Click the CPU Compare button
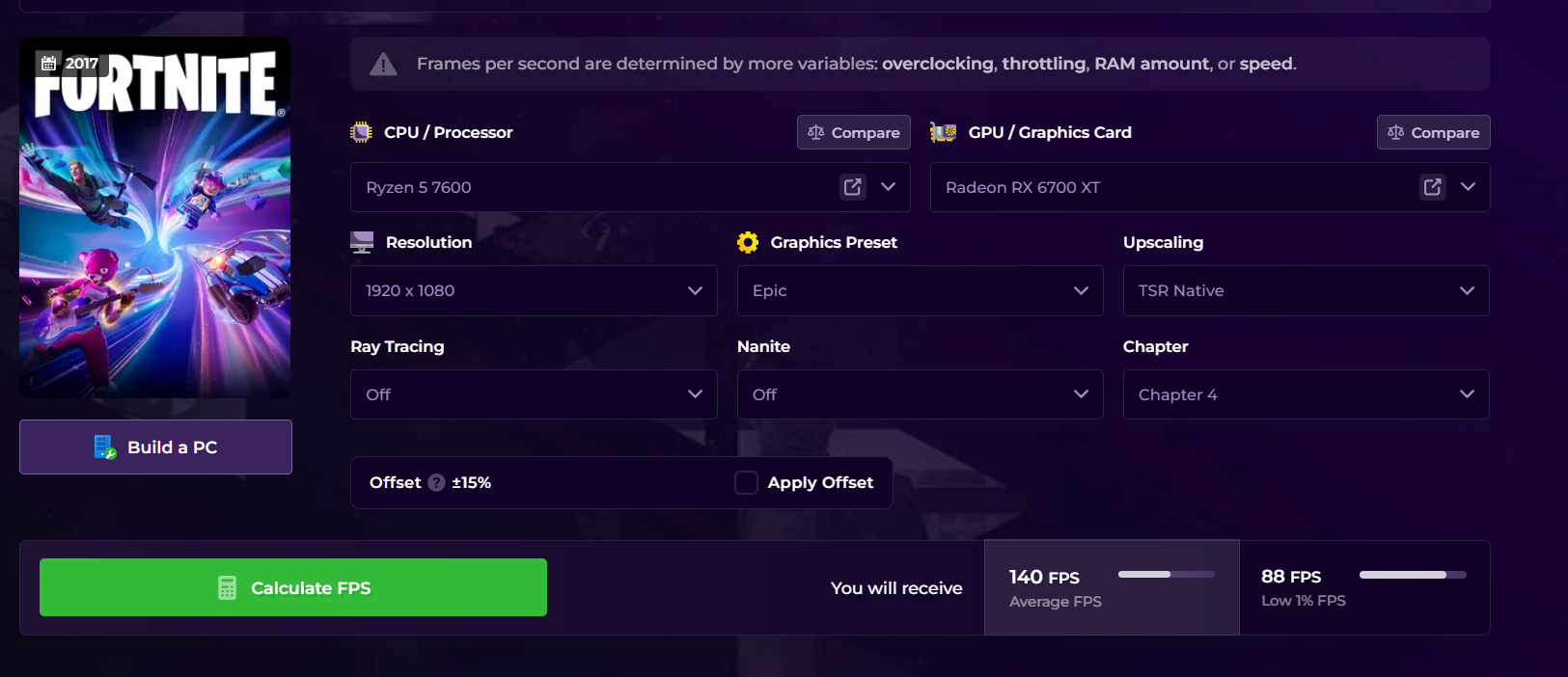Image resolution: width=1568 pixels, height=677 pixels. (x=854, y=132)
